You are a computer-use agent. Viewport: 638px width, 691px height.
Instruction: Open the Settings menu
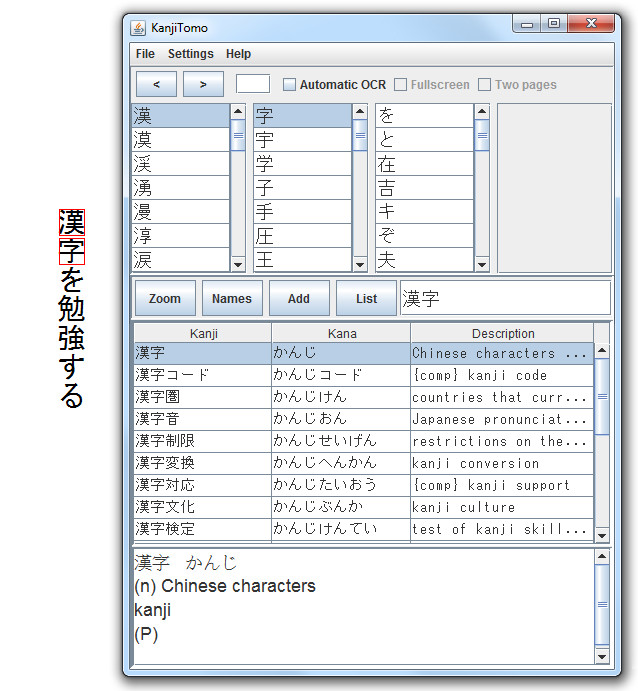[190, 54]
